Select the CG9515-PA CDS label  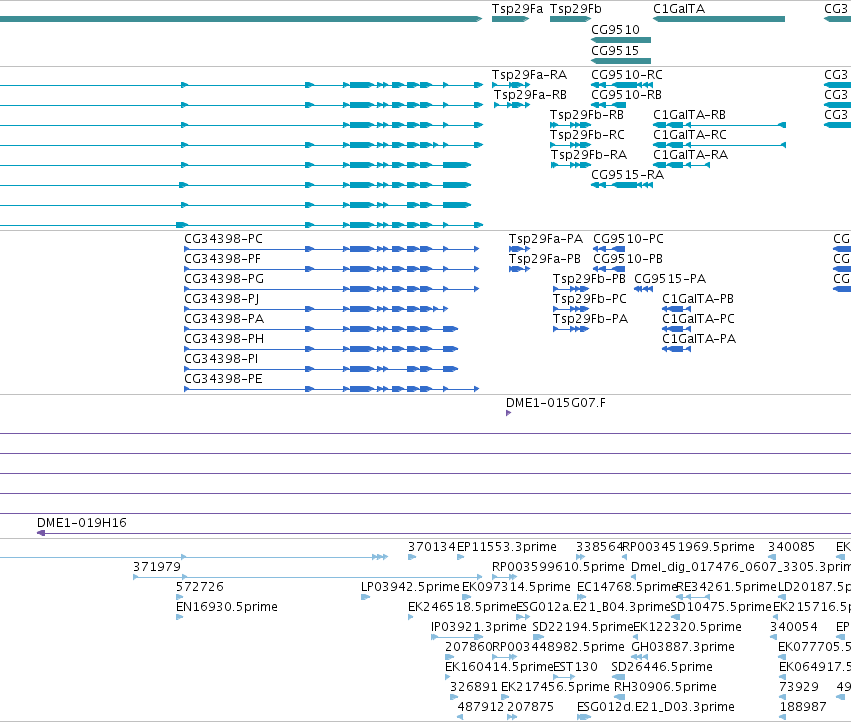pyautogui.click(x=670, y=279)
